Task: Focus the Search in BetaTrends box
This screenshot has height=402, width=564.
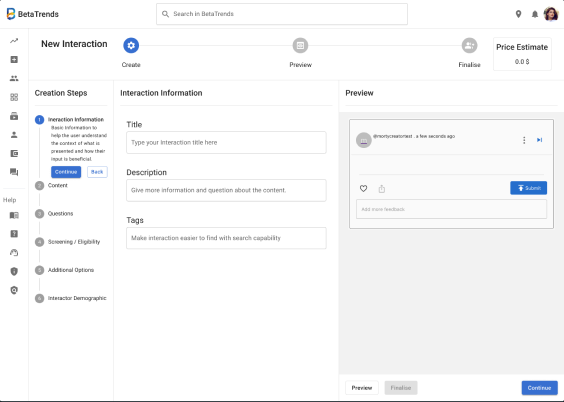Action: (282, 14)
